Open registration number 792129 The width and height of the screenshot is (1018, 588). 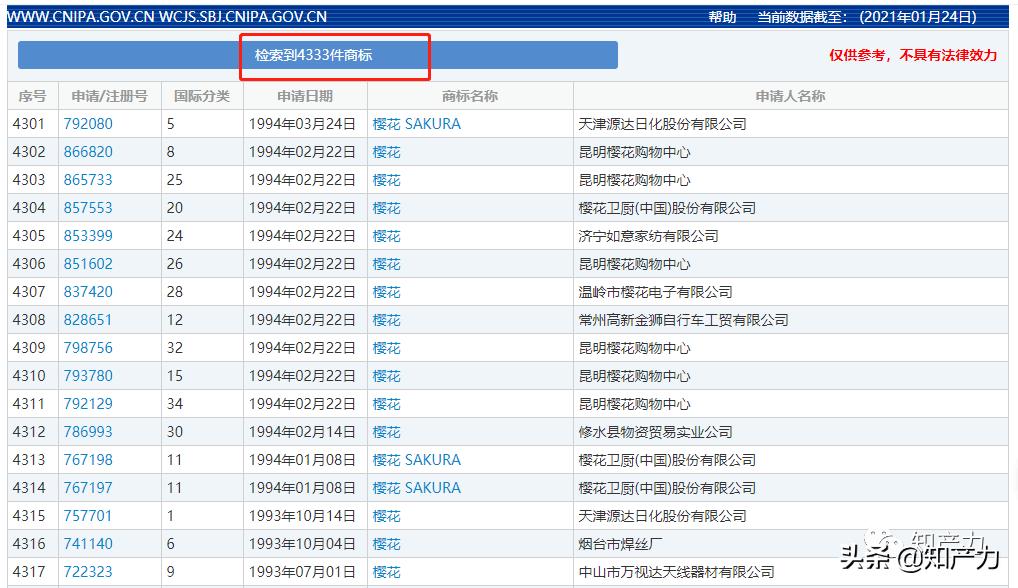click(x=88, y=404)
